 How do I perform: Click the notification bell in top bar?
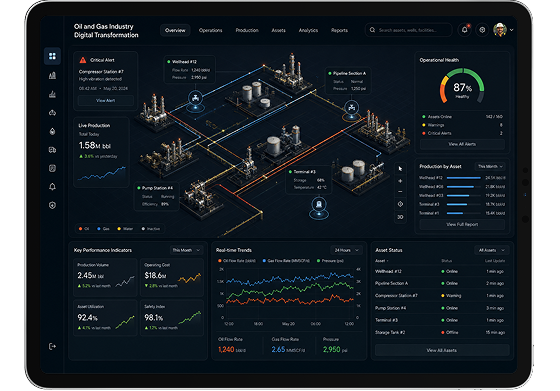click(x=464, y=30)
